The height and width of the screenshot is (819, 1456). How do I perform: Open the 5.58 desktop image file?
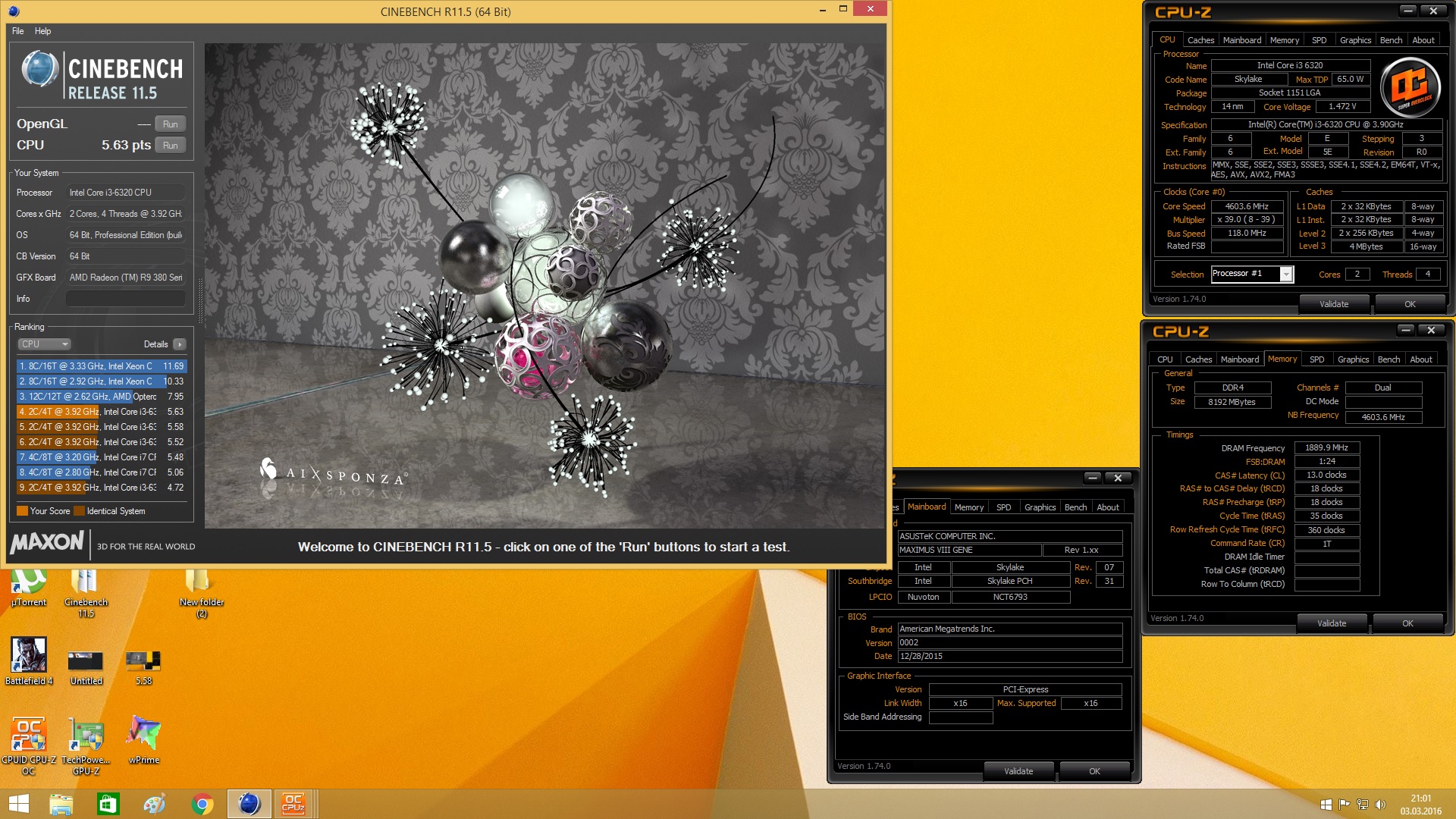(x=143, y=667)
